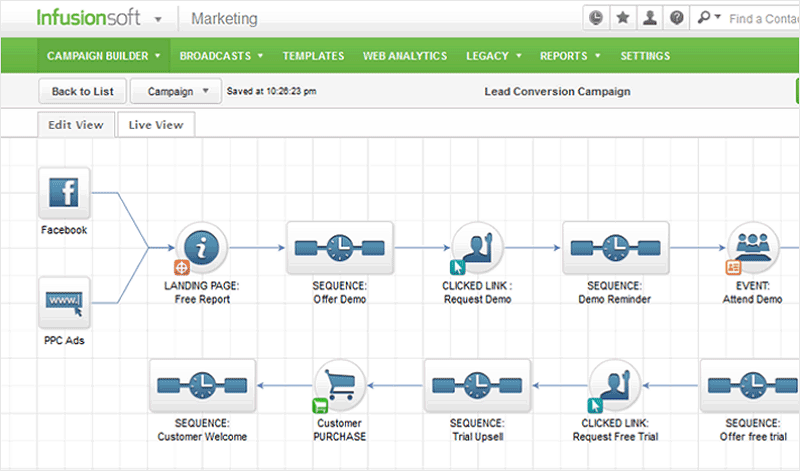Open the Settings menu item
The height and width of the screenshot is (471, 800).
coord(645,56)
